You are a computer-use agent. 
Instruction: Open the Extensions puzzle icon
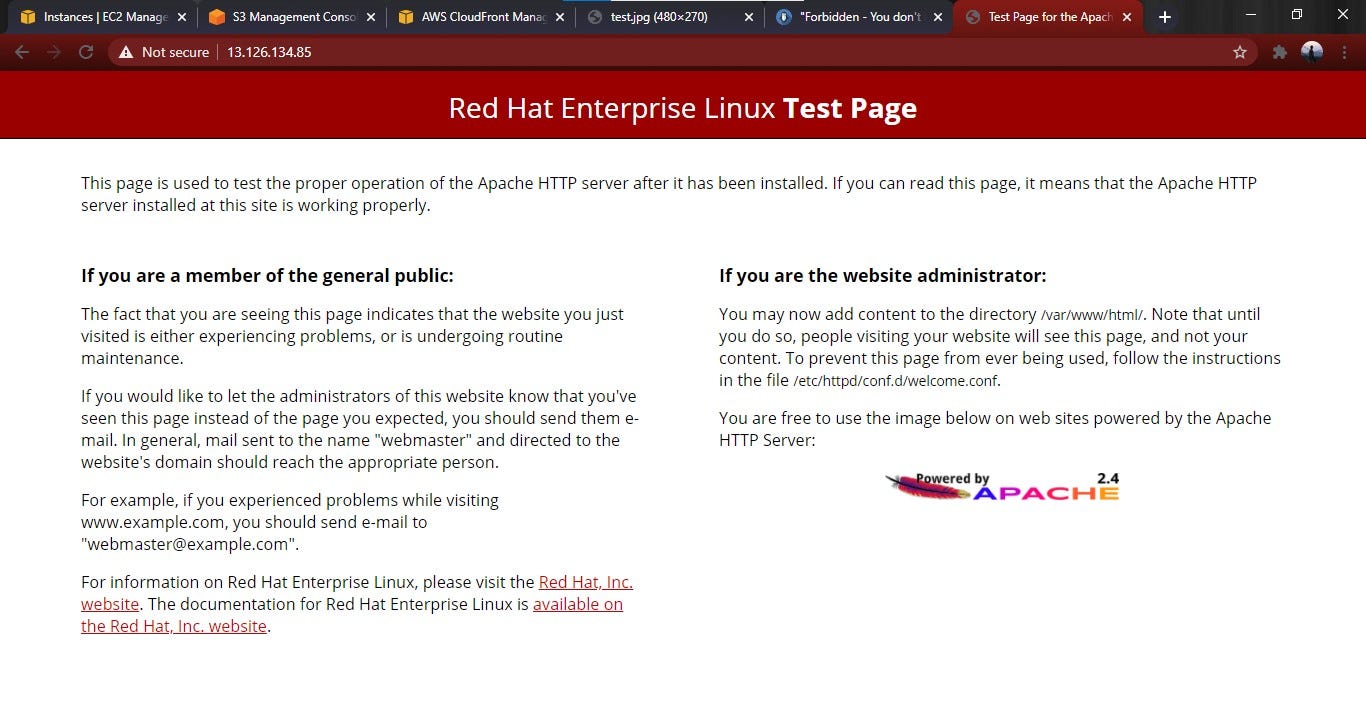click(1279, 52)
